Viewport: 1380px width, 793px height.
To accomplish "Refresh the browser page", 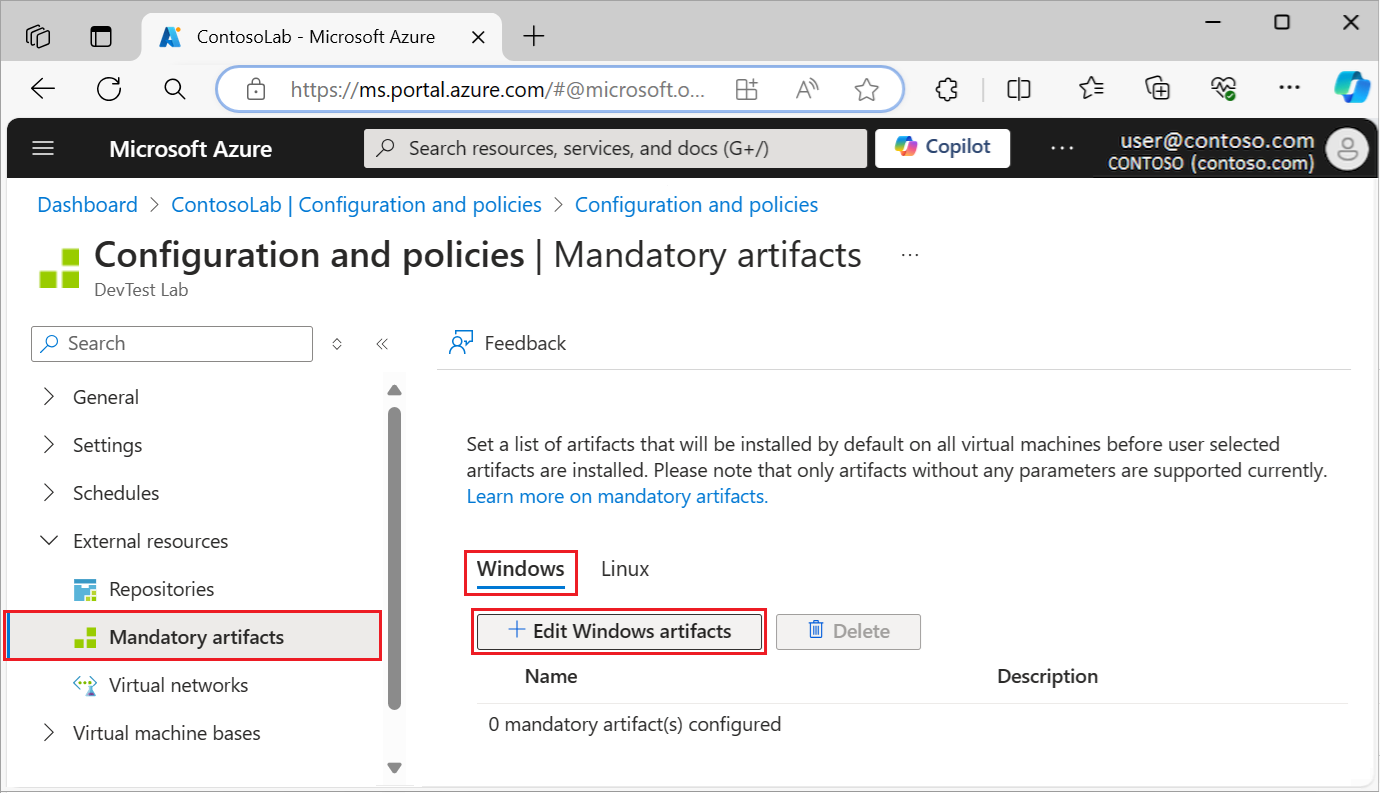I will click(x=109, y=89).
